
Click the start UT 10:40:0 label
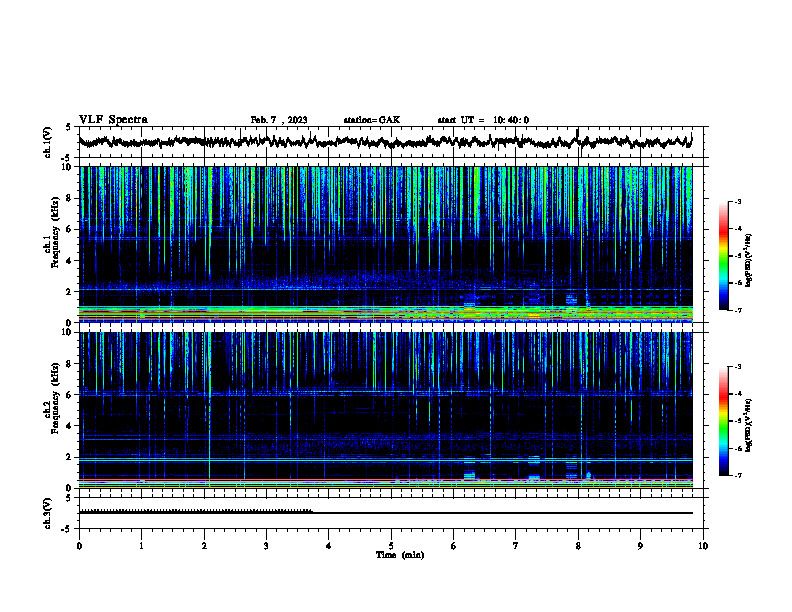click(483, 120)
